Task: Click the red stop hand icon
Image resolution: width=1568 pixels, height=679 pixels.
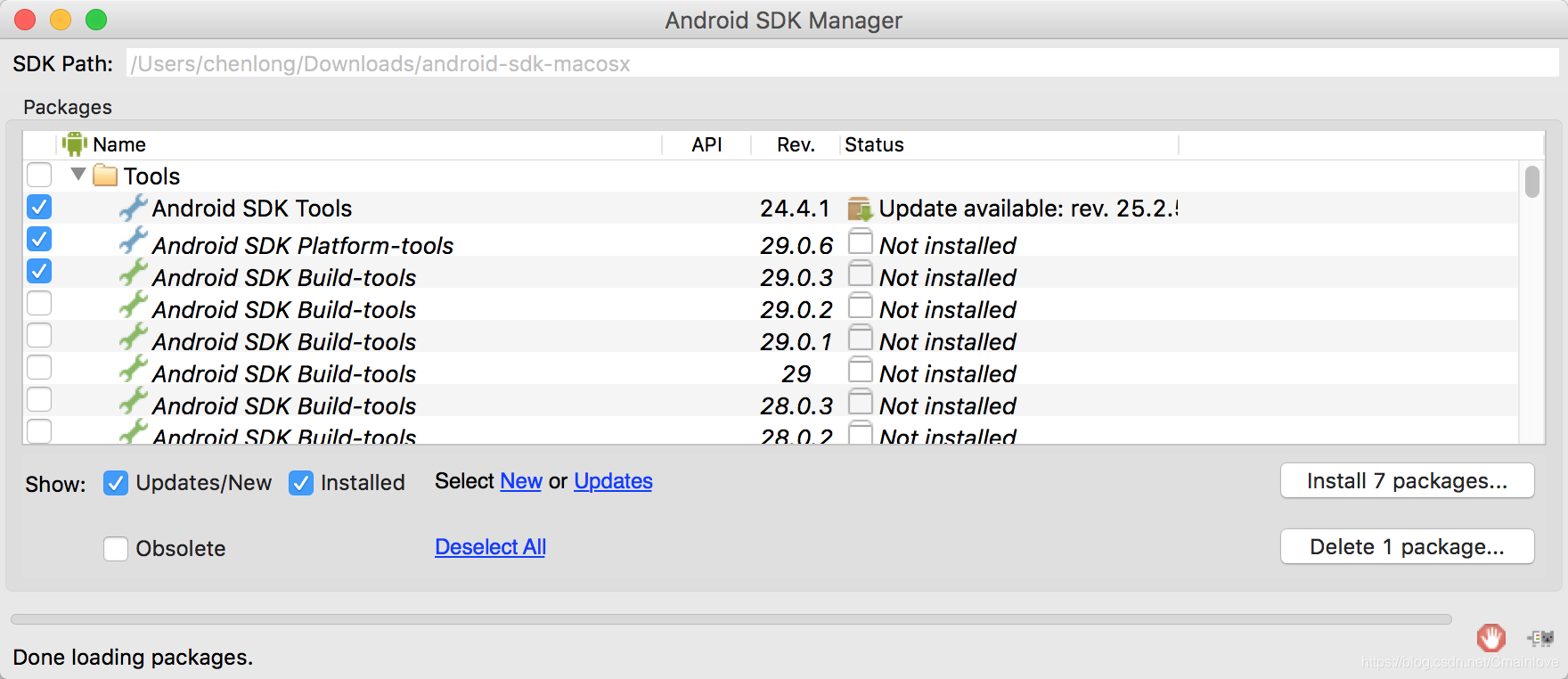Action: (x=1490, y=638)
